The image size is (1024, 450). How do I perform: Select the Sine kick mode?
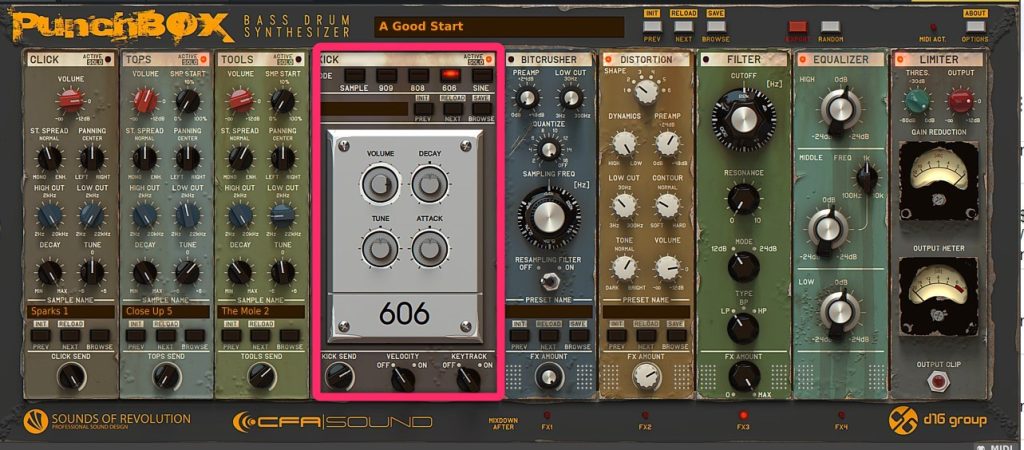pyautogui.click(x=482, y=75)
